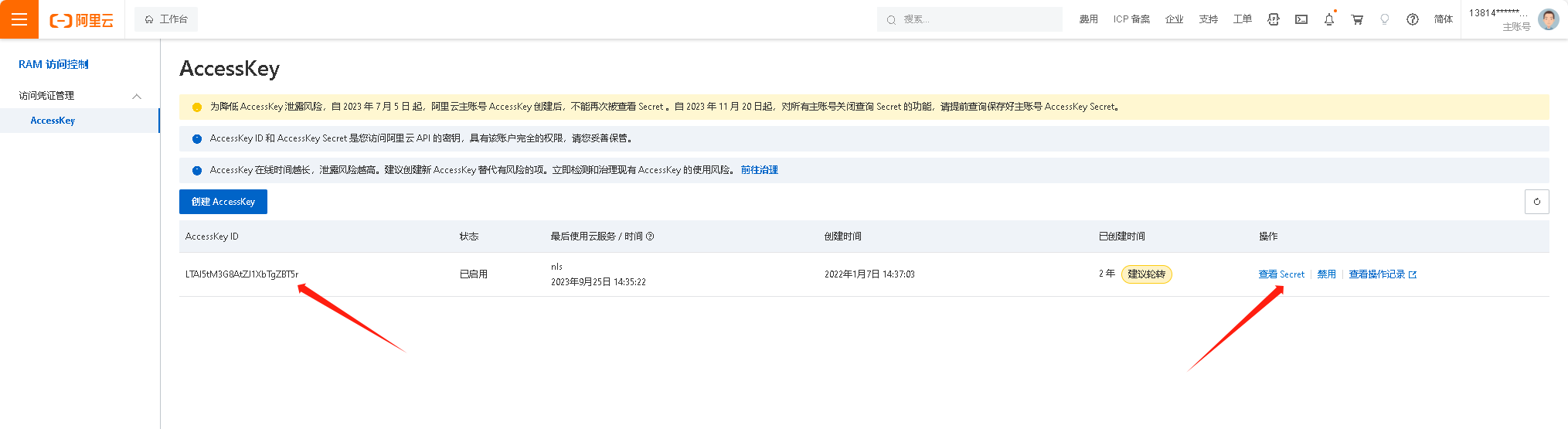
Task: Open 查看操作记录 external link
Action: (1383, 274)
